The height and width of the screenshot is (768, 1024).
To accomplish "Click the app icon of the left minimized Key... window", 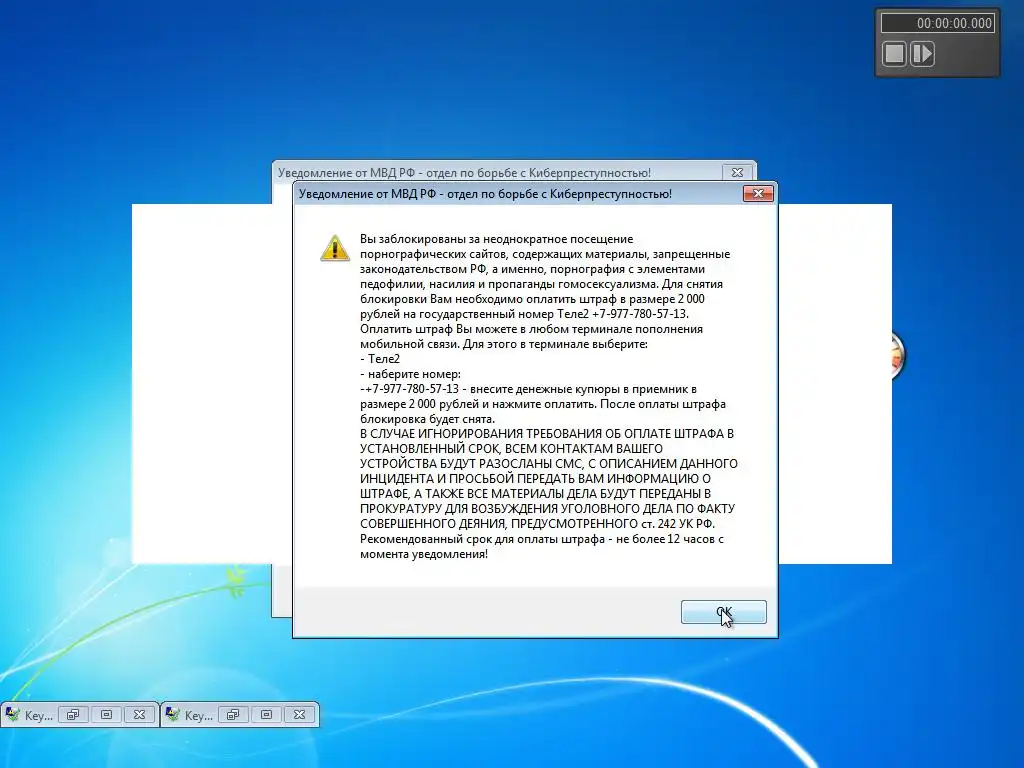I will point(12,714).
